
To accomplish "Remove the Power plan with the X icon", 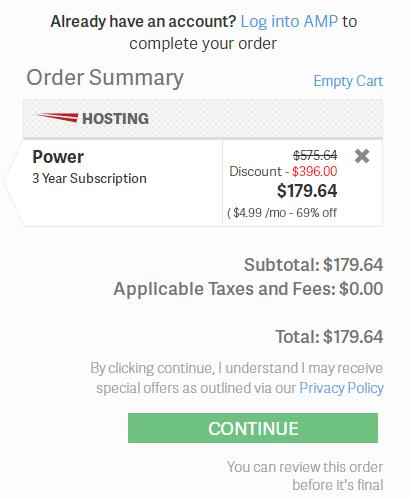I will (362, 156).
